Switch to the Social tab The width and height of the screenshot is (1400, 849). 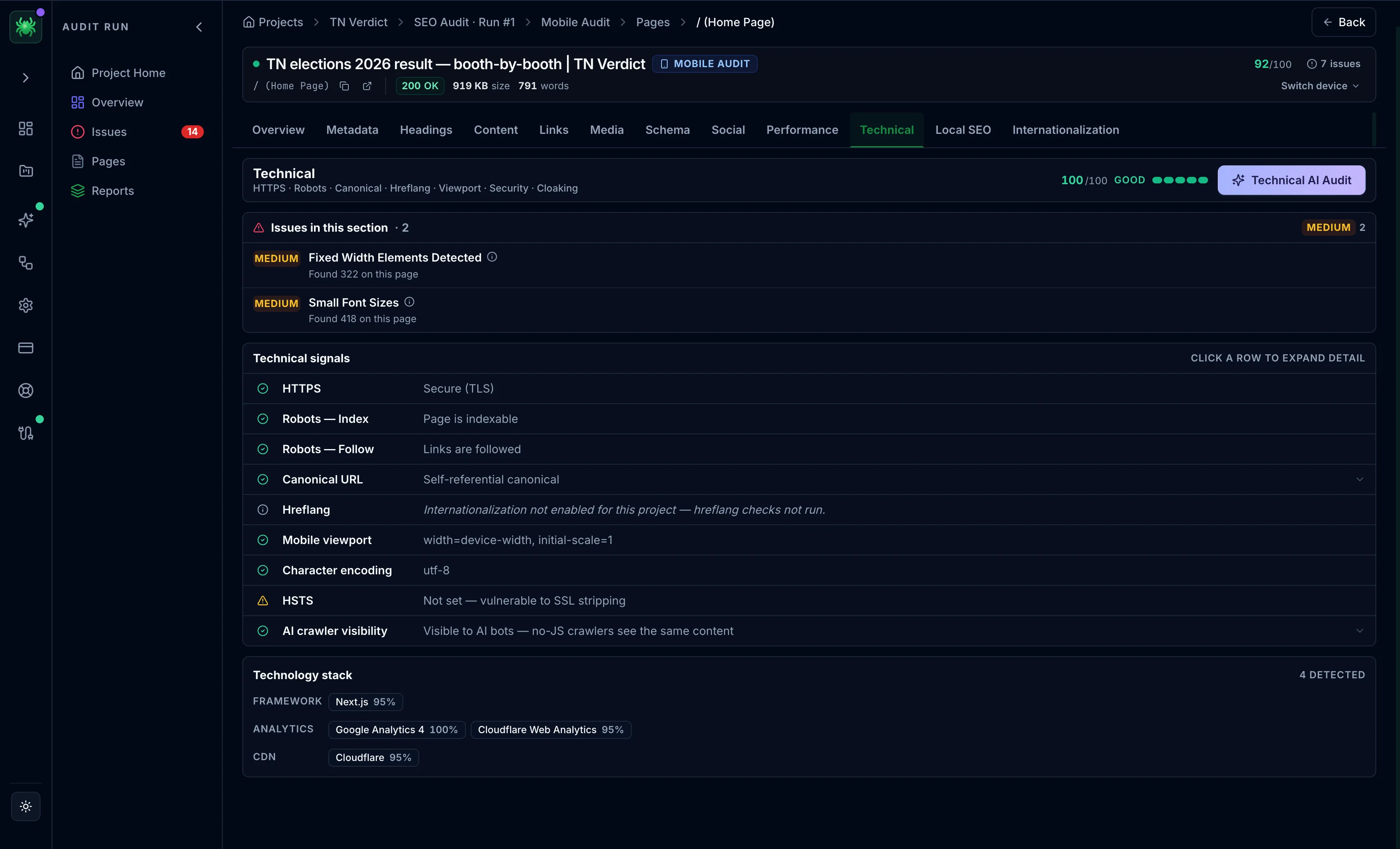tap(728, 130)
